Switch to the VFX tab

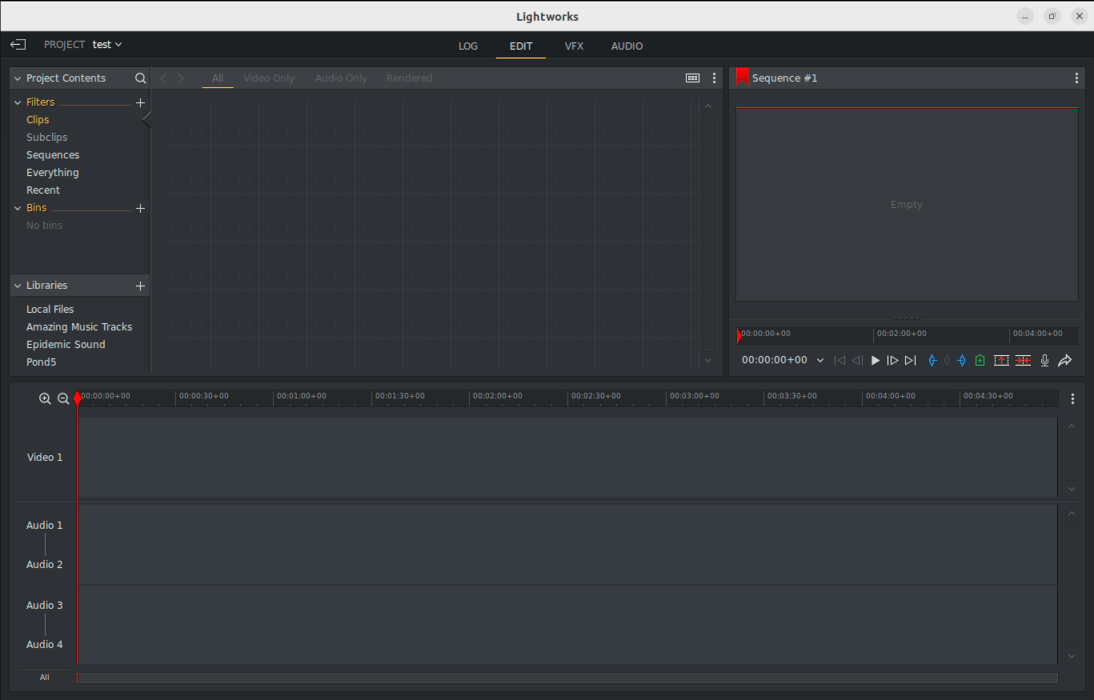point(573,46)
